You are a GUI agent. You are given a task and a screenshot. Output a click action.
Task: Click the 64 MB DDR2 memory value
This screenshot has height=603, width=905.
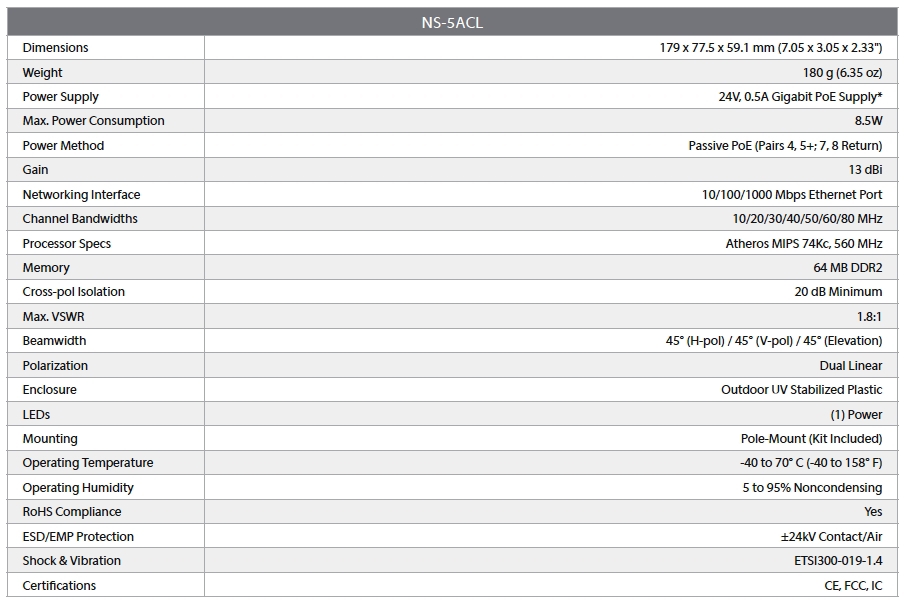coord(848,268)
